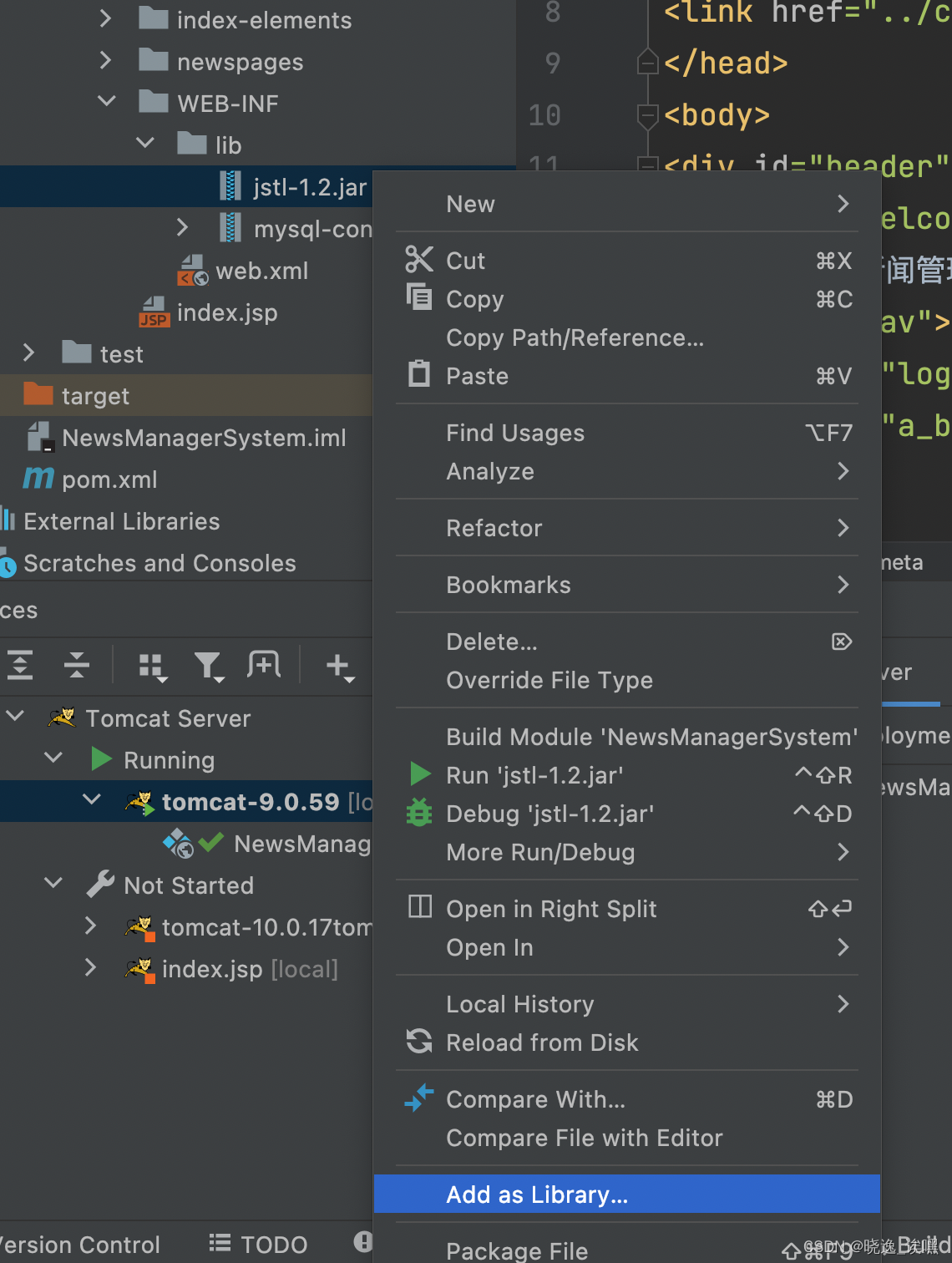
Task: Click the Group By icon in Services toolbar
Action: (153, 667)
